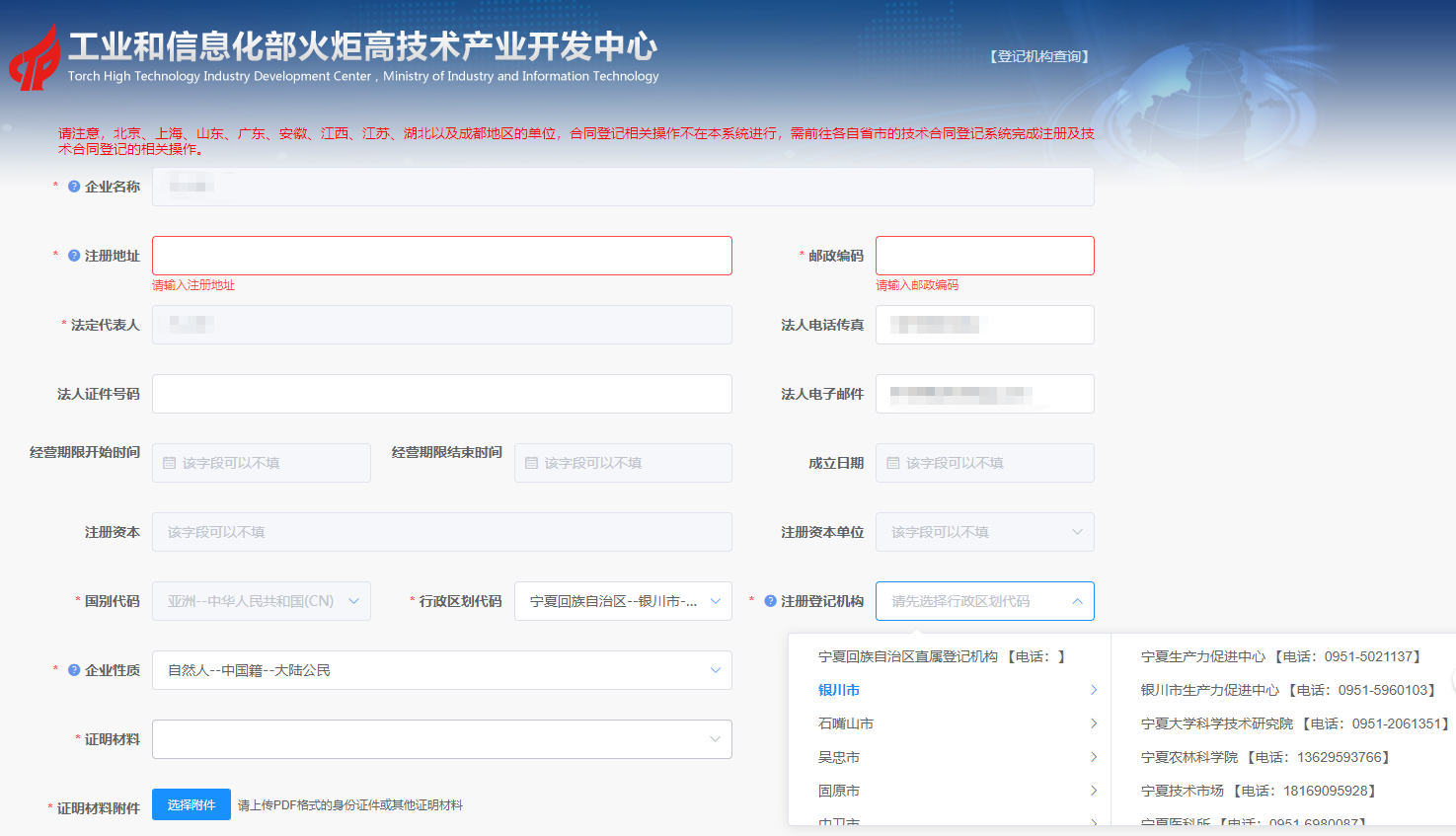Click calendar icon in 经营期限结束时间 field
The height and width of the screenshot is (836, 1456).
point(531,463)
